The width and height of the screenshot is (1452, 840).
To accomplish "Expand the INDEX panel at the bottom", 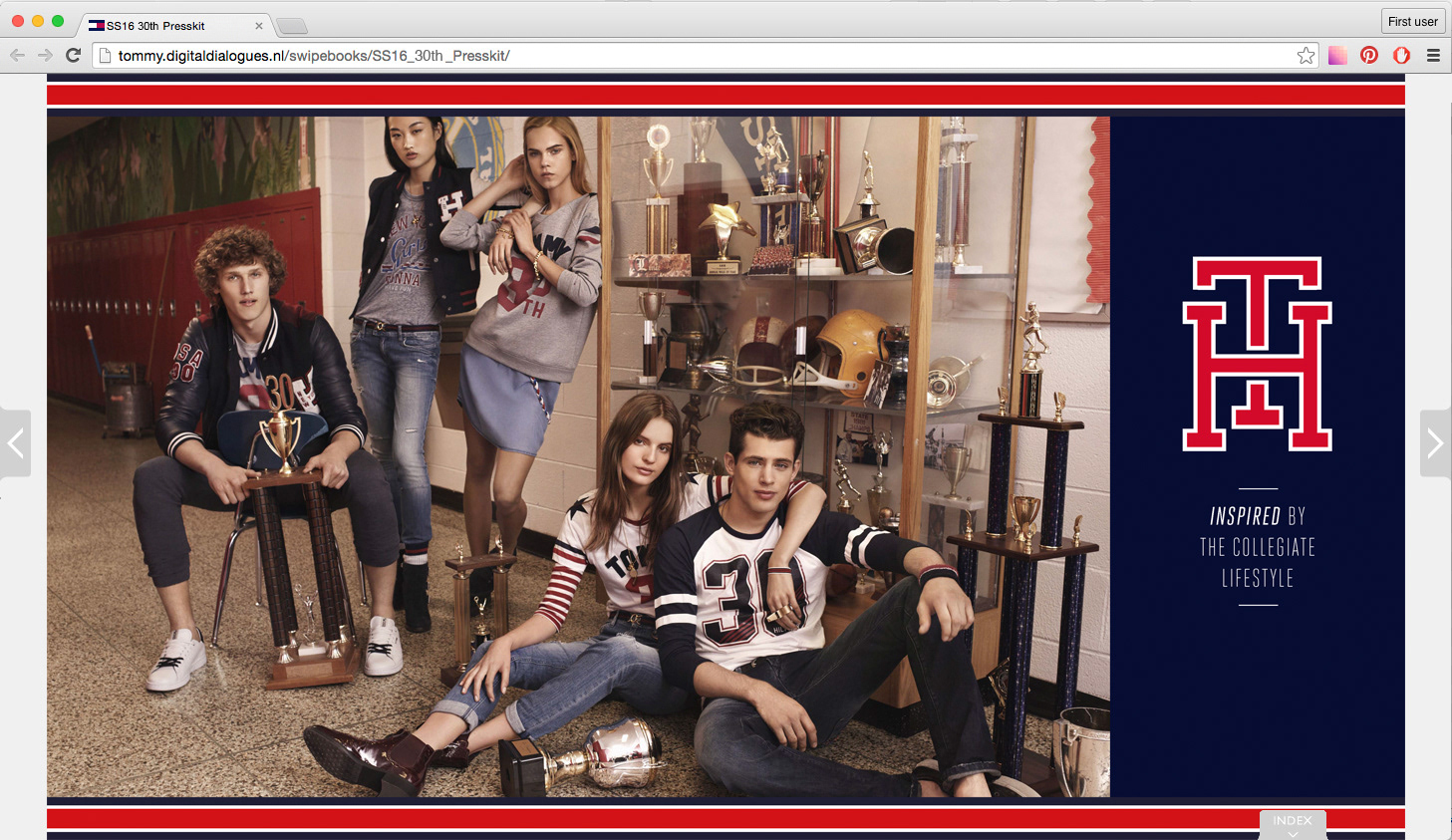I will pyautogui.click(x=1293, y=824).
